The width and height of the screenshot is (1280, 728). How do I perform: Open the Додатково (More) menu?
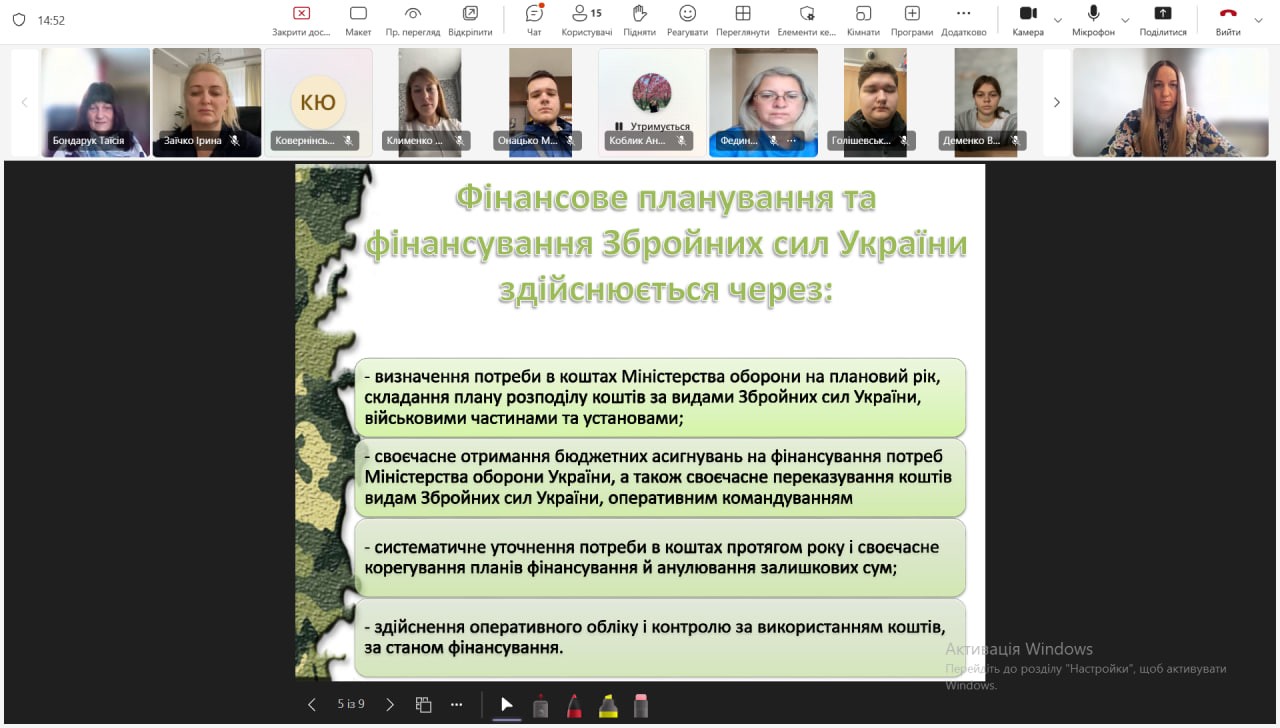[963, 20]
